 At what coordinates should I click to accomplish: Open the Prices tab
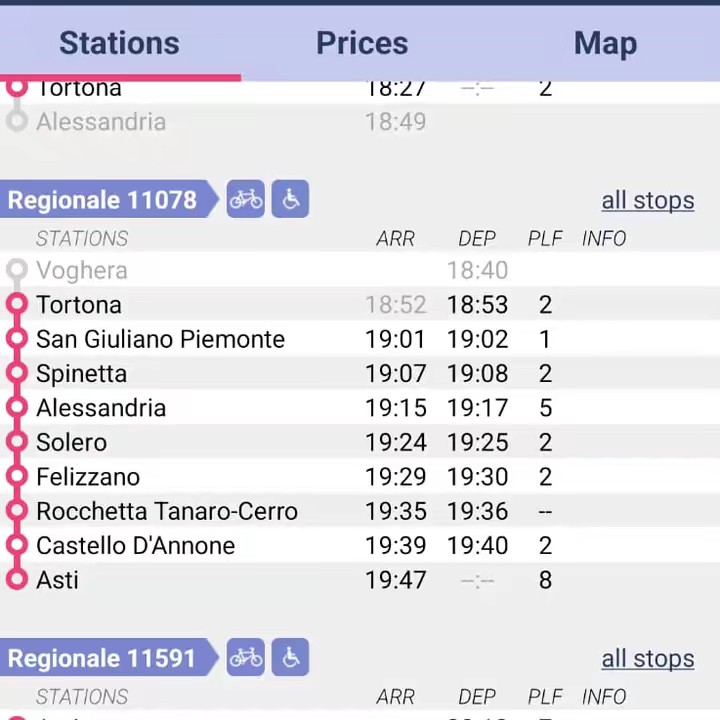(x=362, y=43)
